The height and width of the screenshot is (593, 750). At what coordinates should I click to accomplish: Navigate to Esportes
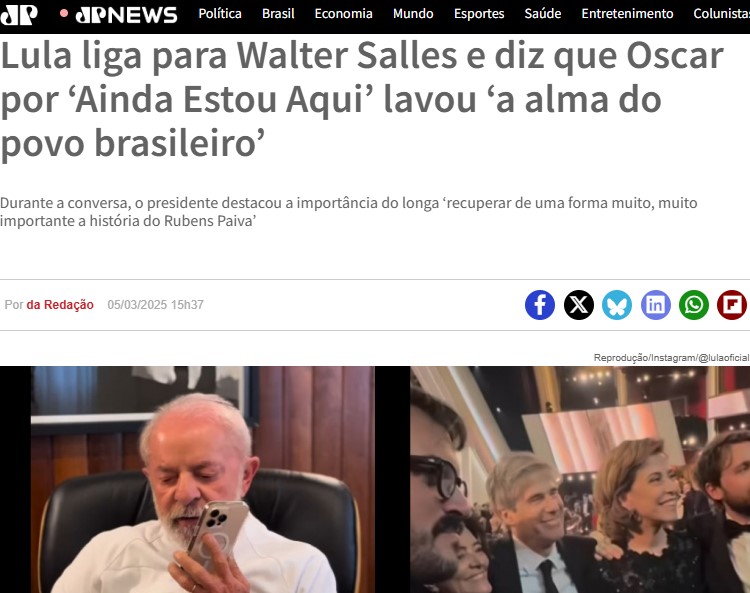click(x=479, y=14)
